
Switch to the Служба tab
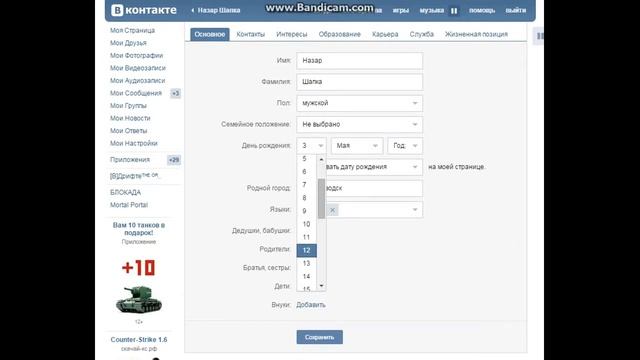422,34
